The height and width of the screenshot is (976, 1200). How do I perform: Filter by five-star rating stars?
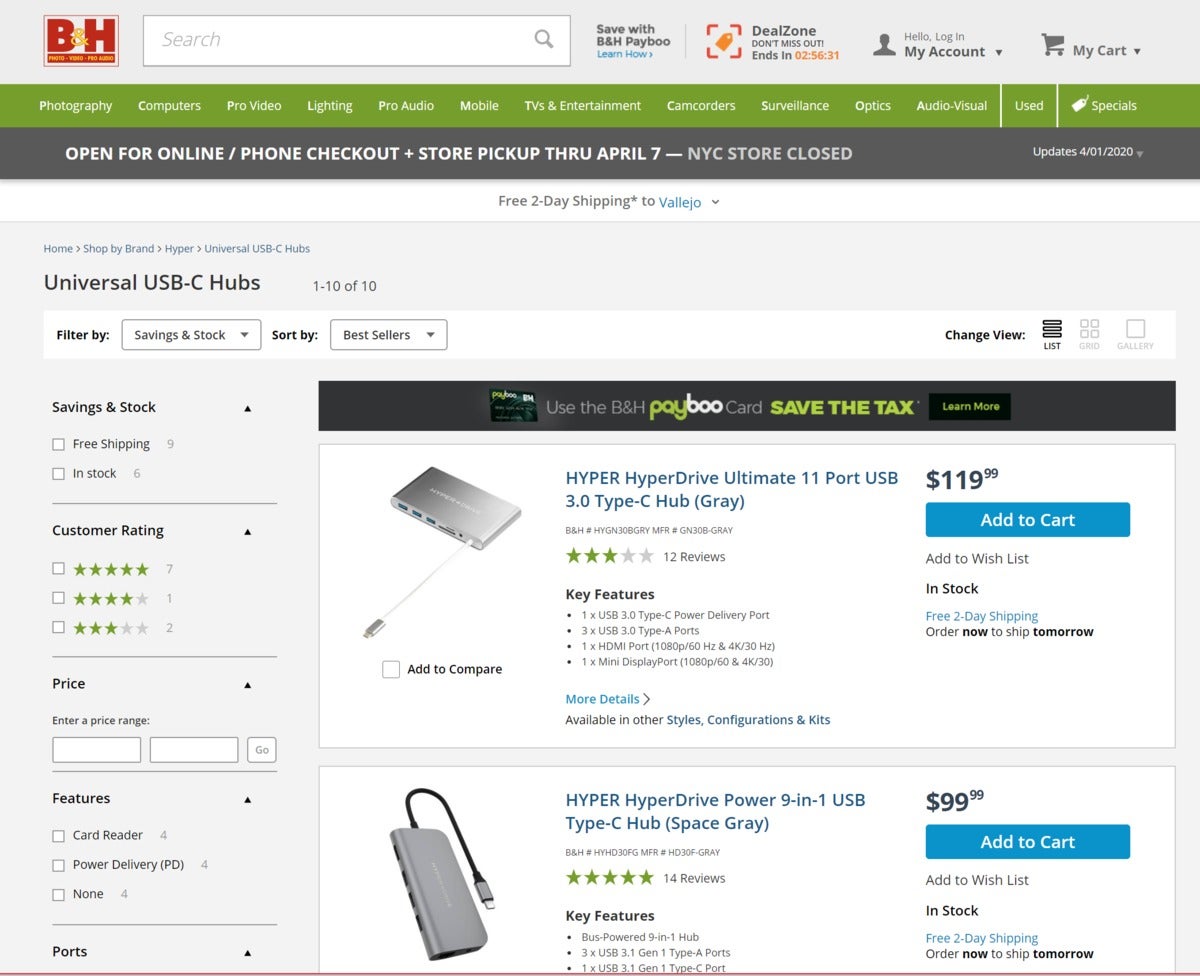111,569
